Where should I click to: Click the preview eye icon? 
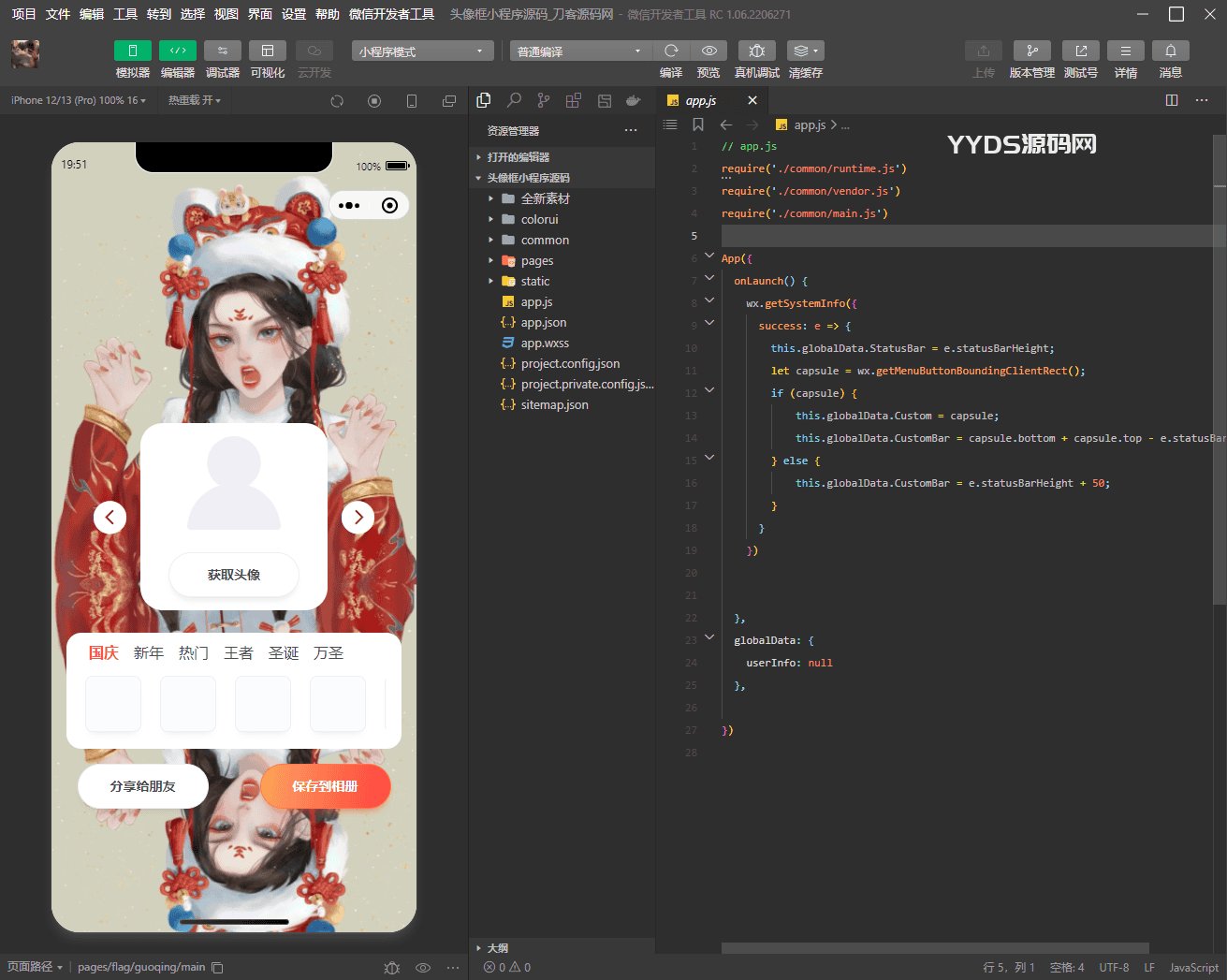pyautogui.click(x=709, y=51)
